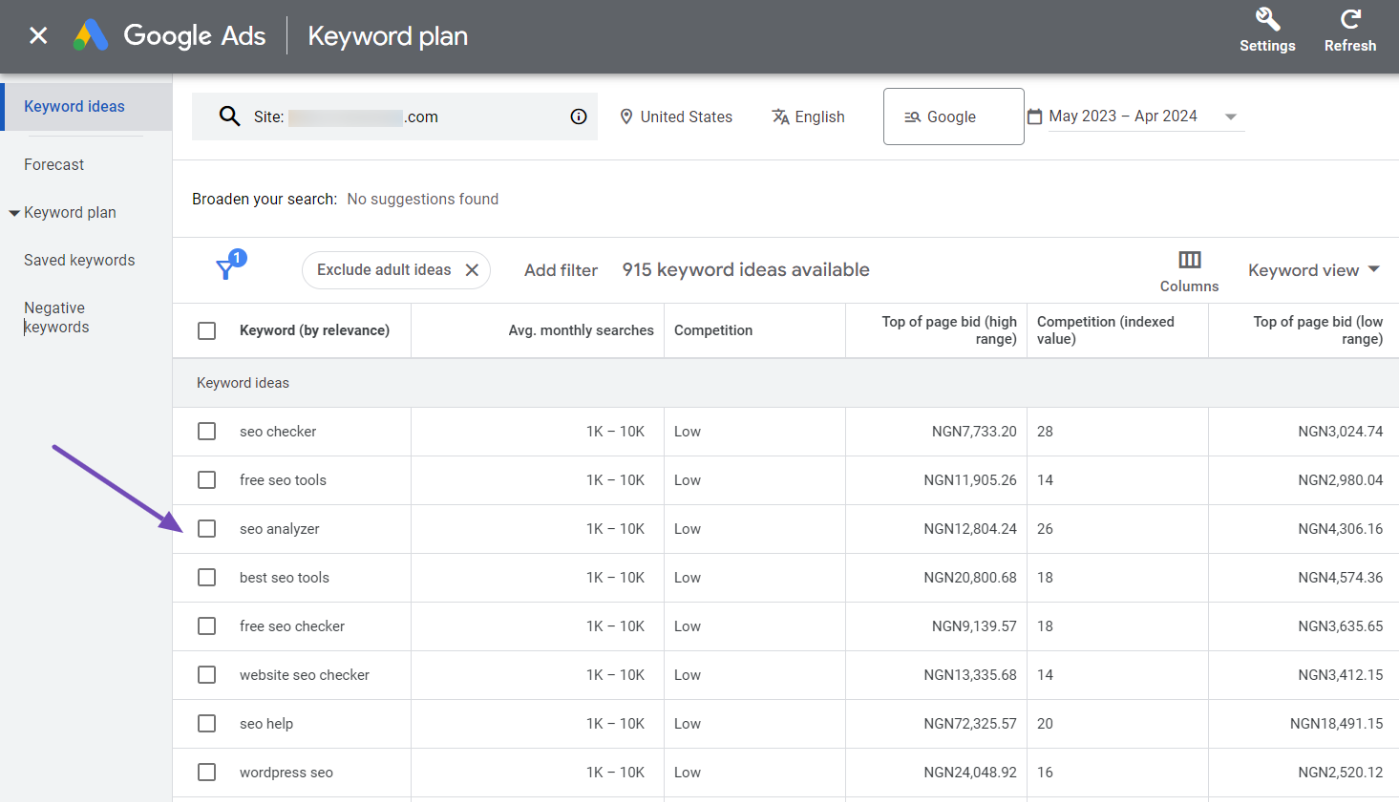Image resolution: width=1399 pixels, height=802 pixels.
Task: Sort by Keyword (by relevance) column header
Action: click(x=315, y=331)
